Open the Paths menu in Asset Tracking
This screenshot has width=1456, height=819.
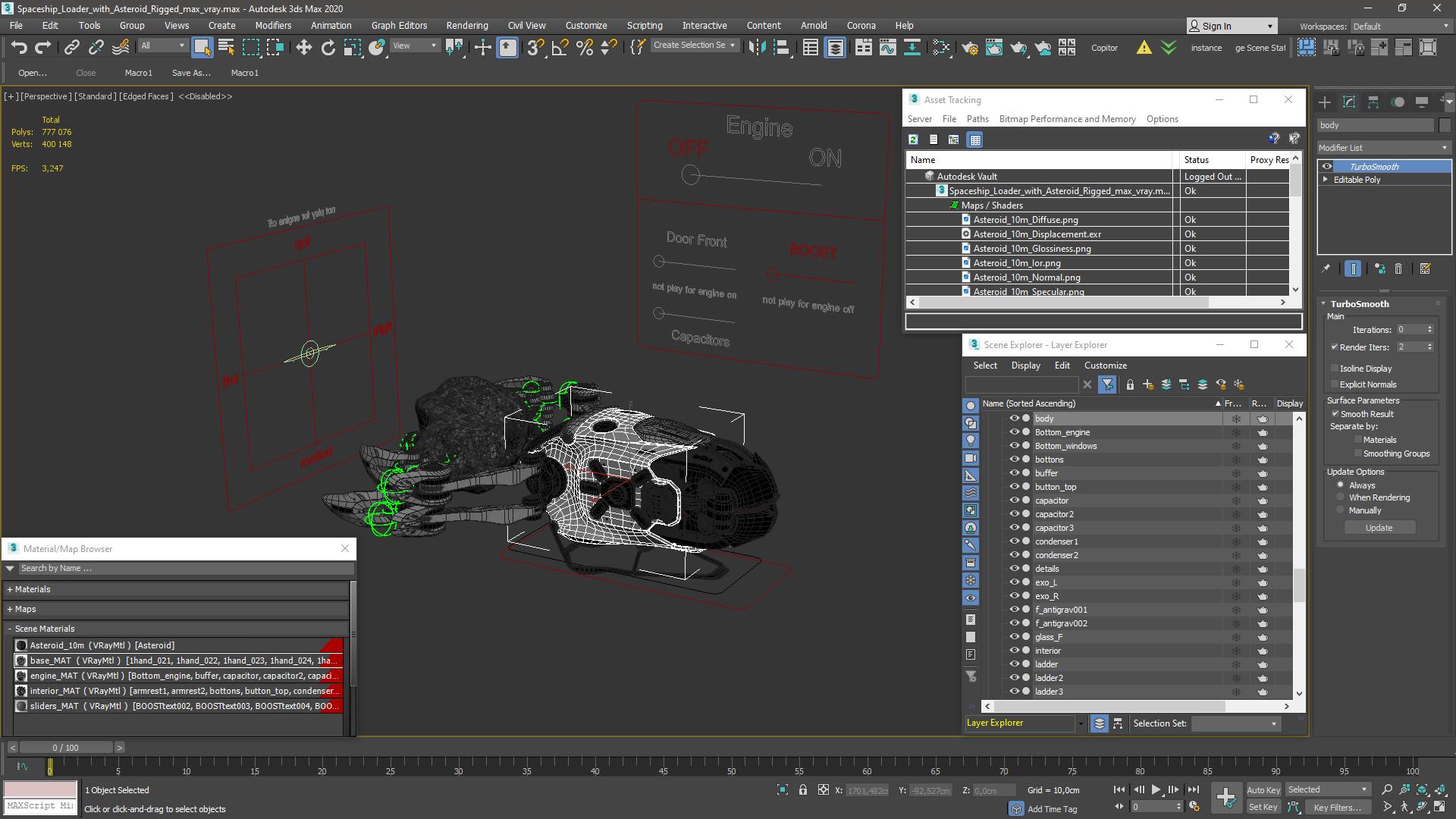point(977,119)
